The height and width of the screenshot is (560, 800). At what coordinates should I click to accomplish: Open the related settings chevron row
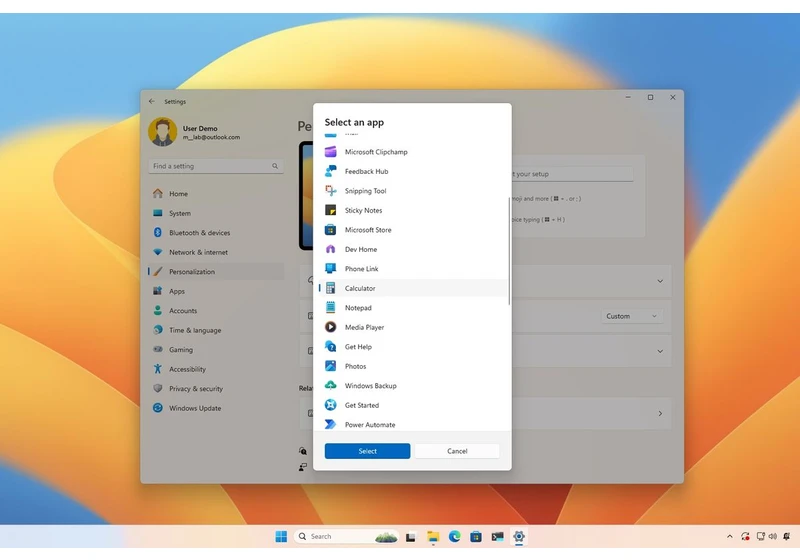660,414
